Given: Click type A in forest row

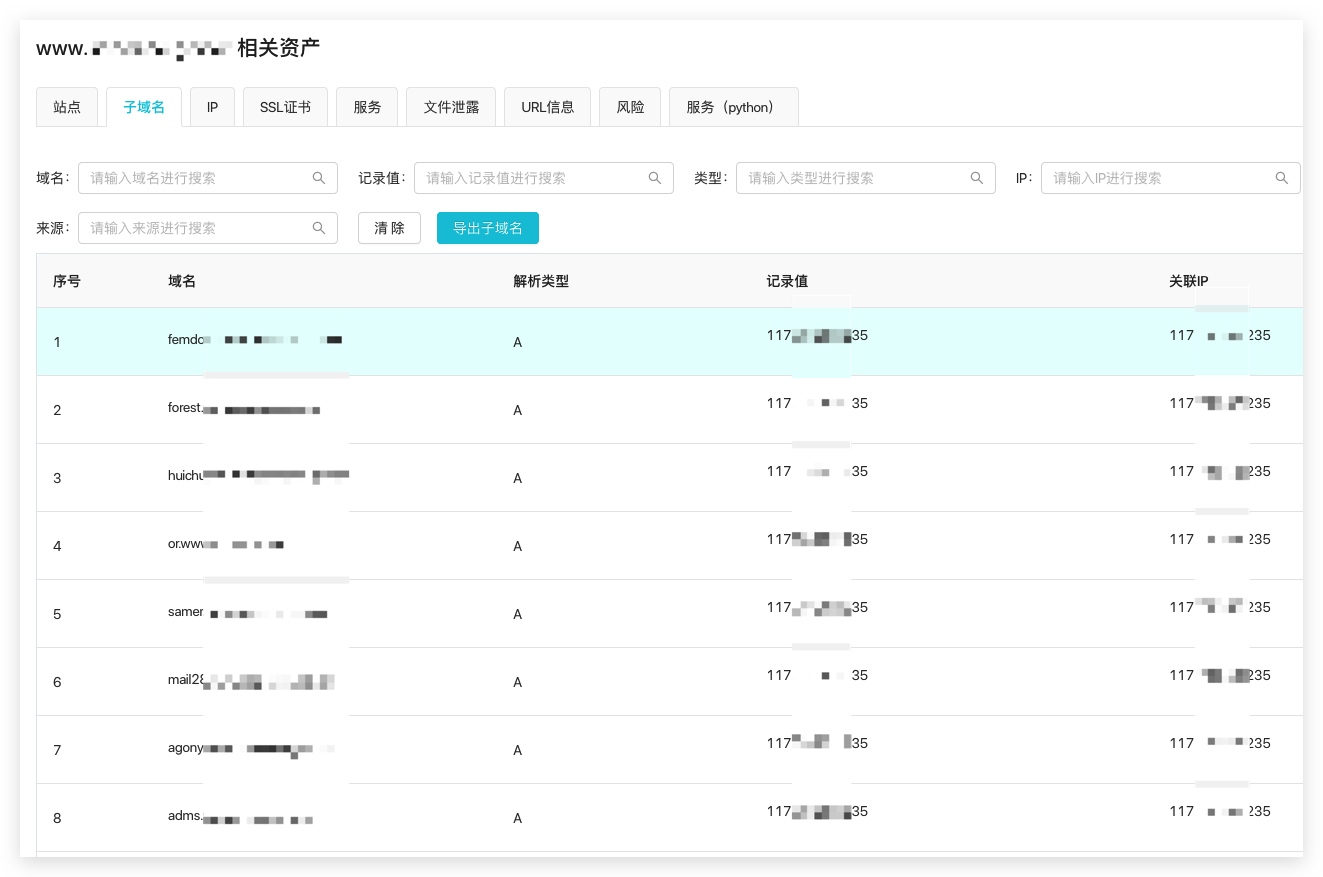Looking at the screenshot, I should tap(518, 410).
